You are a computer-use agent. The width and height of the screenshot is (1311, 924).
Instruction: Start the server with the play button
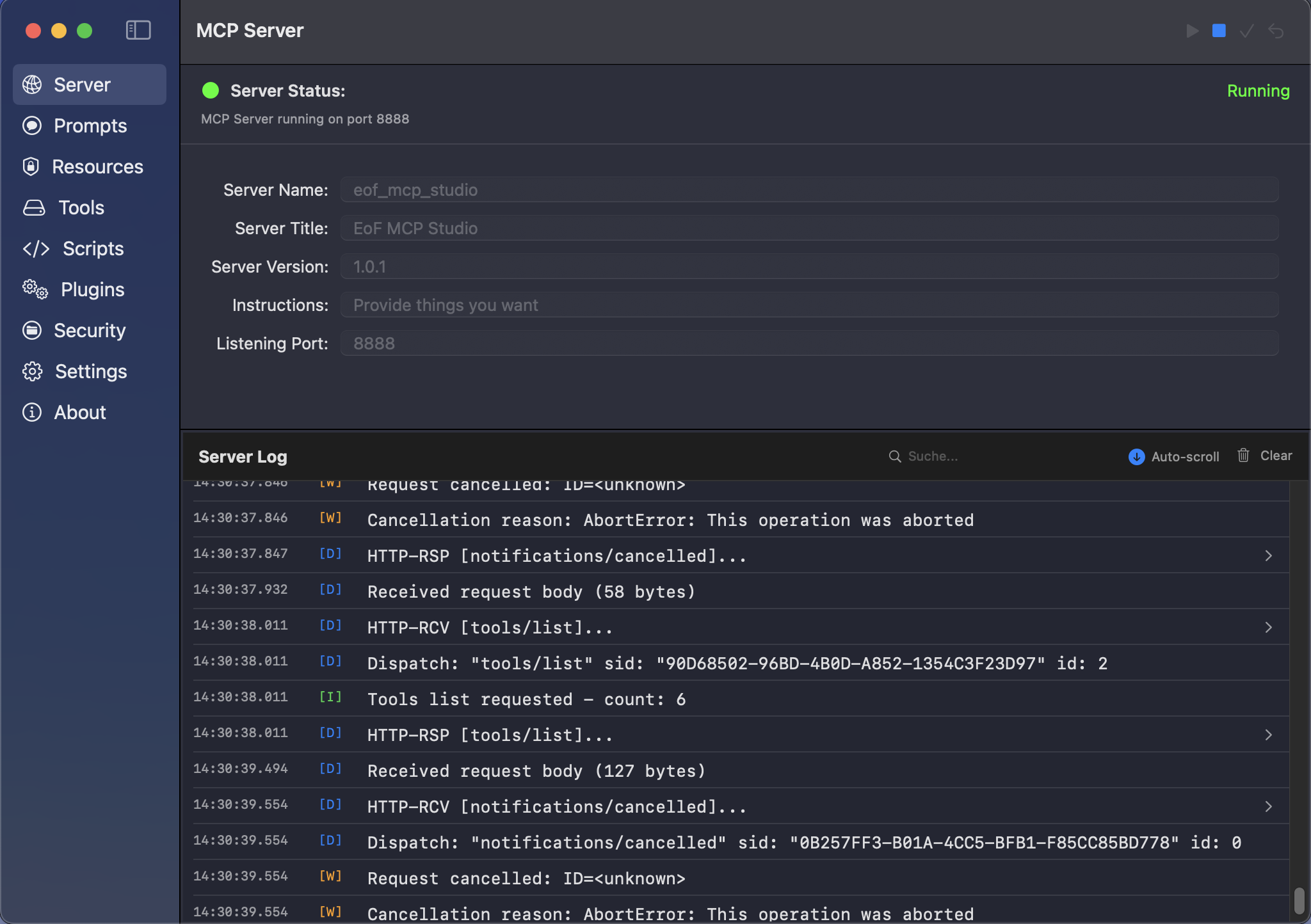tap(1191, 31)
